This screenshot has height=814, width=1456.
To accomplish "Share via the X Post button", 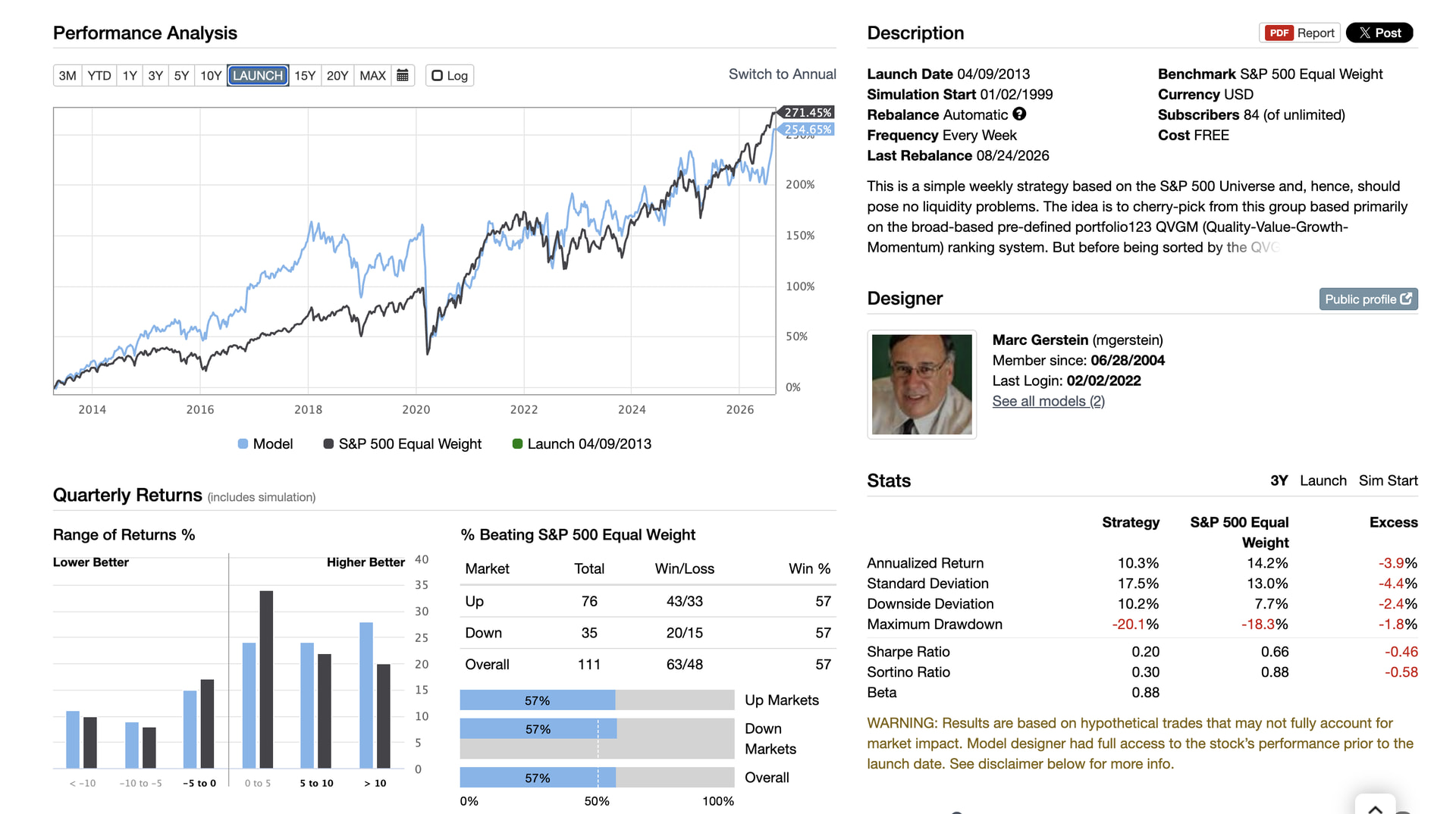I will coord(1379,33).
